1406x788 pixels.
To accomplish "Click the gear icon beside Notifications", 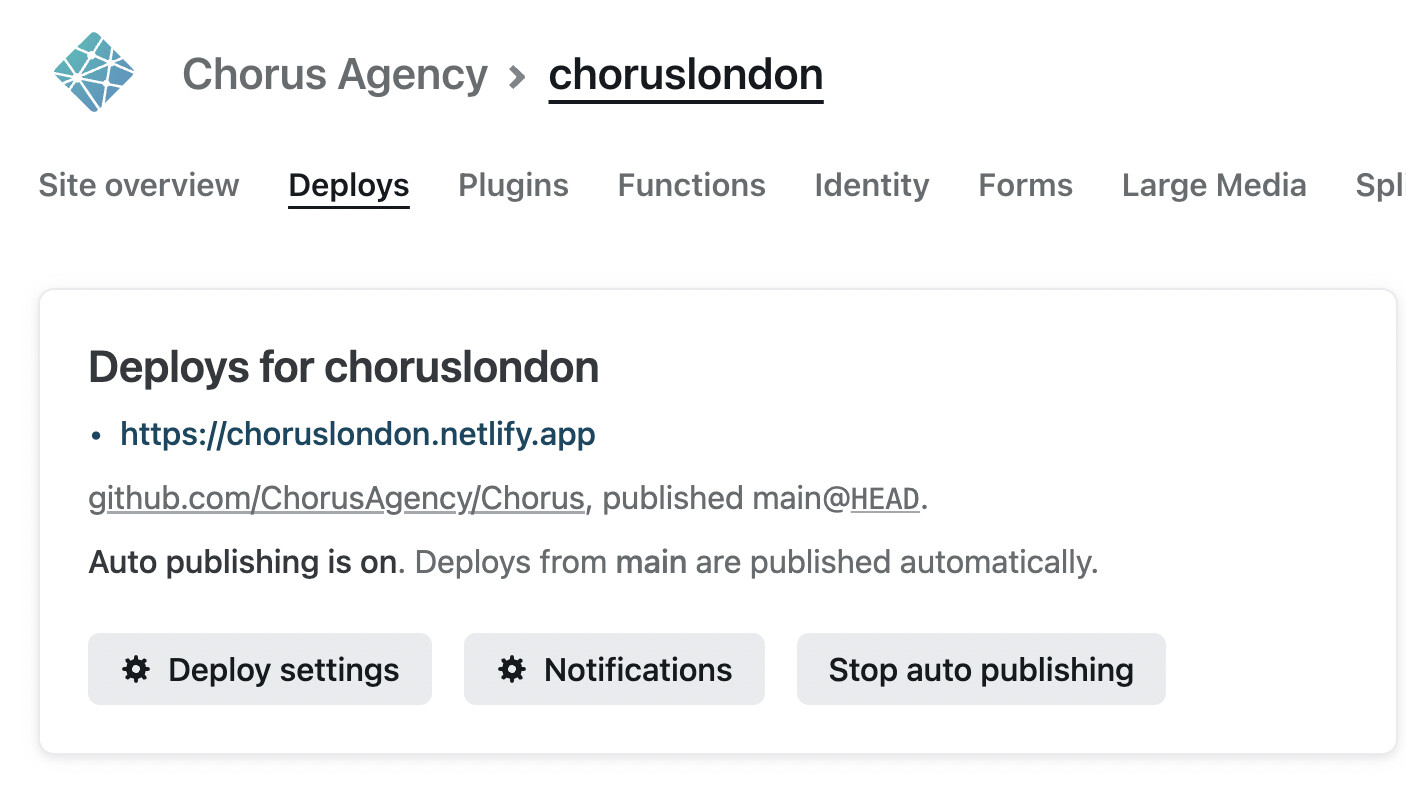I will pos(511,669).
